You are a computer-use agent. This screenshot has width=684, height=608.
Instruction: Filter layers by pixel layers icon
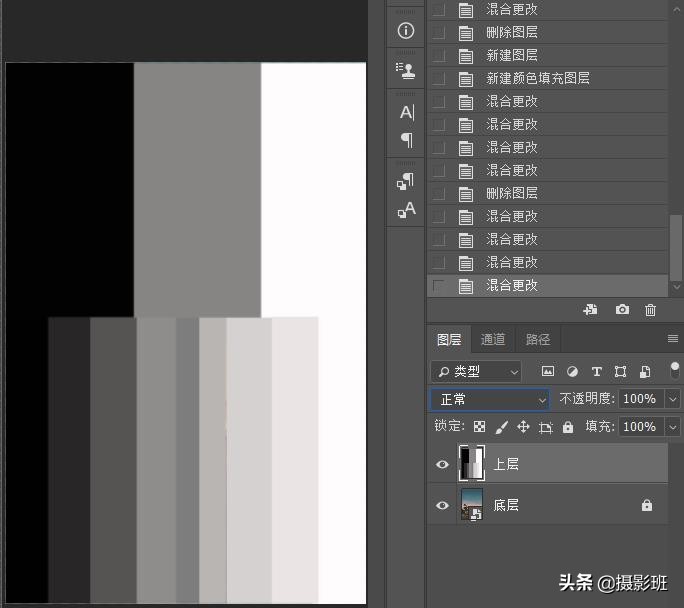click(548, 371)
